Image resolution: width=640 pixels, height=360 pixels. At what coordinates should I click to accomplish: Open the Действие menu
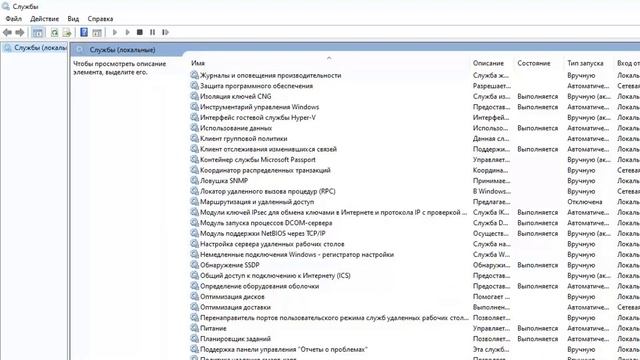point(44,19)
